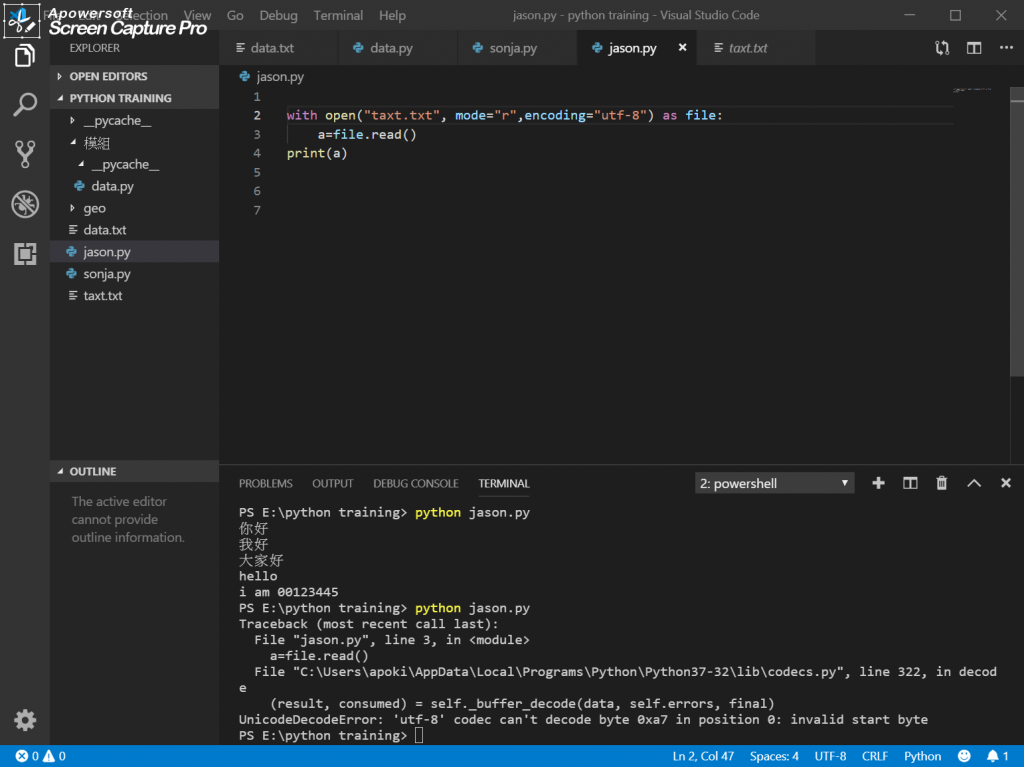
Task: Open the Debug menu
Action: point(278,15)
